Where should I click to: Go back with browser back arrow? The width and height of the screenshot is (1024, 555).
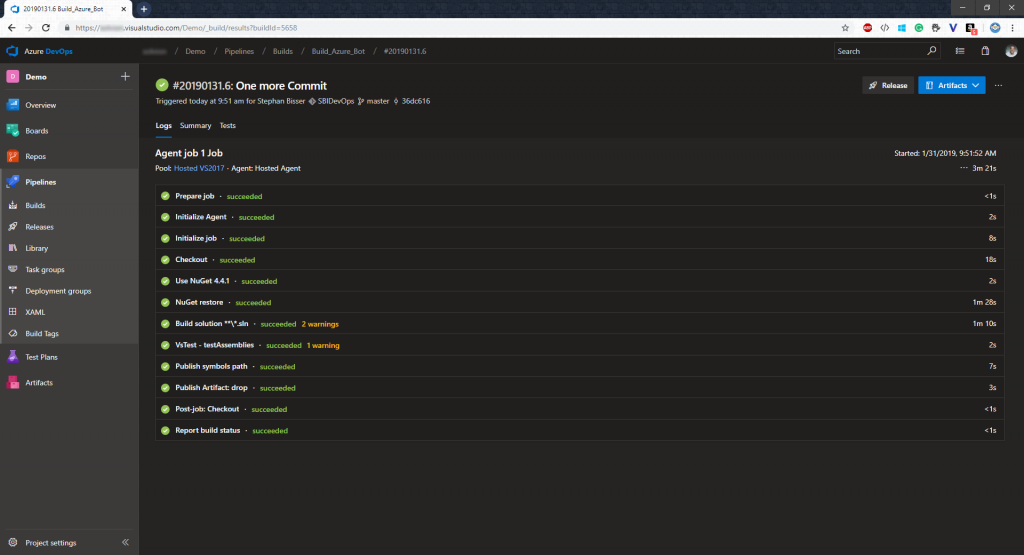point(11,27)
